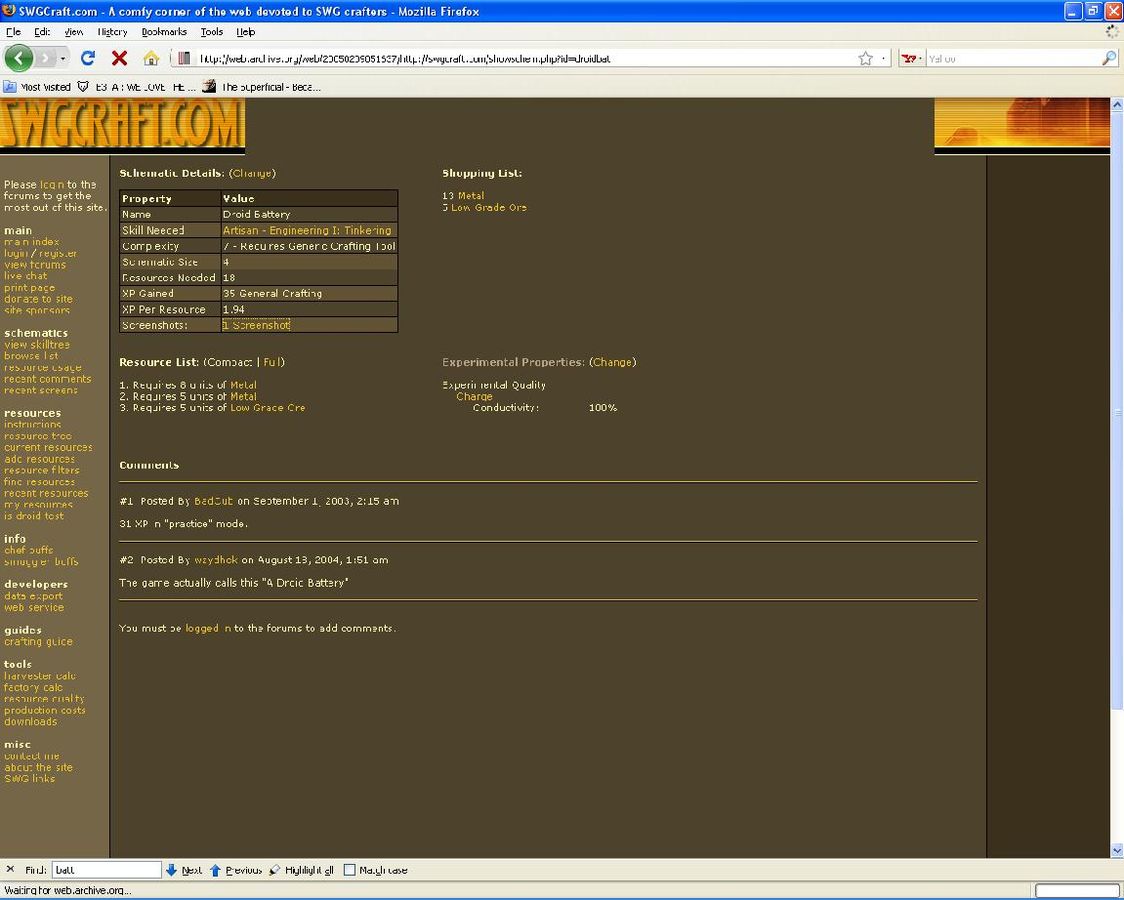Stop page loading with the red X

pos(119,58)
